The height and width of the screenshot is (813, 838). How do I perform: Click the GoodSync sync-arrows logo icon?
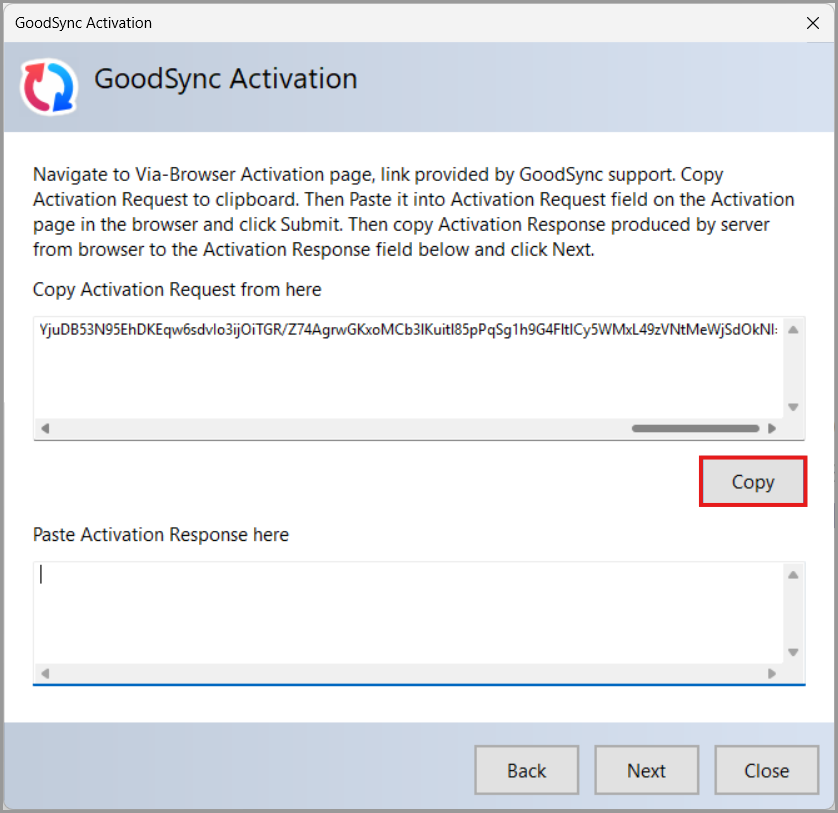(49, 87)
